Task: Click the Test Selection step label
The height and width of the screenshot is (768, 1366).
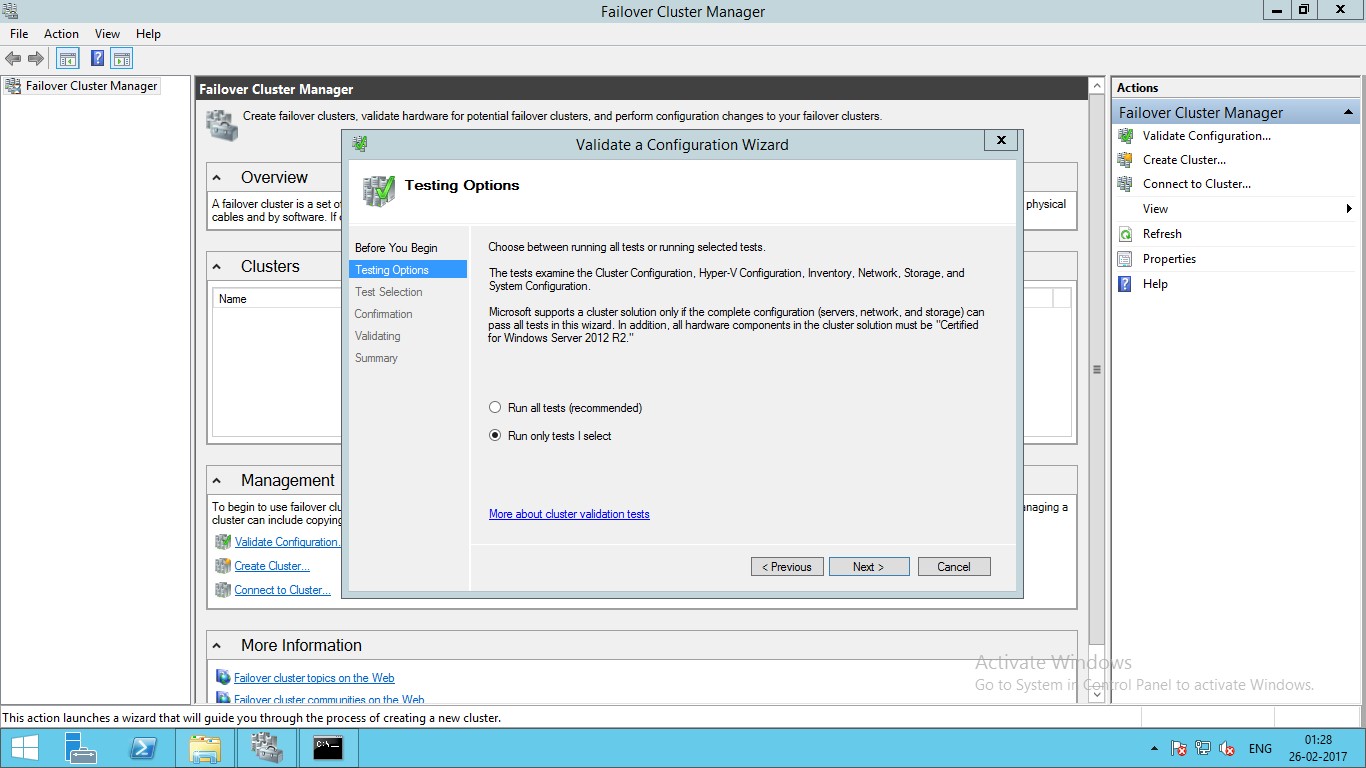Action: [389, 292]
